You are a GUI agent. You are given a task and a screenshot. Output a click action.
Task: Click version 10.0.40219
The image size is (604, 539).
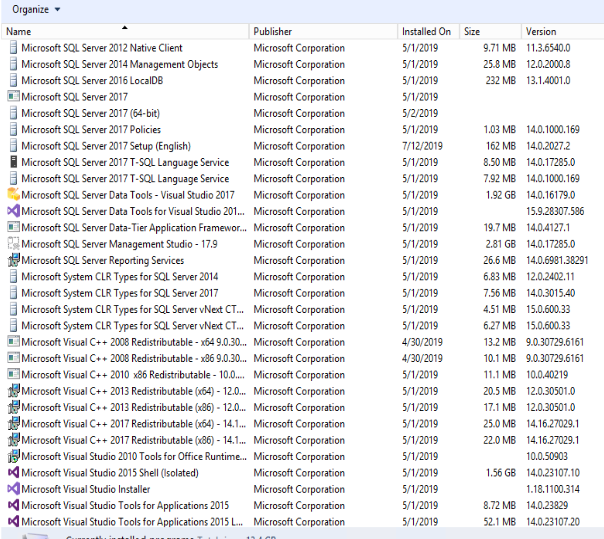[547, 374]
